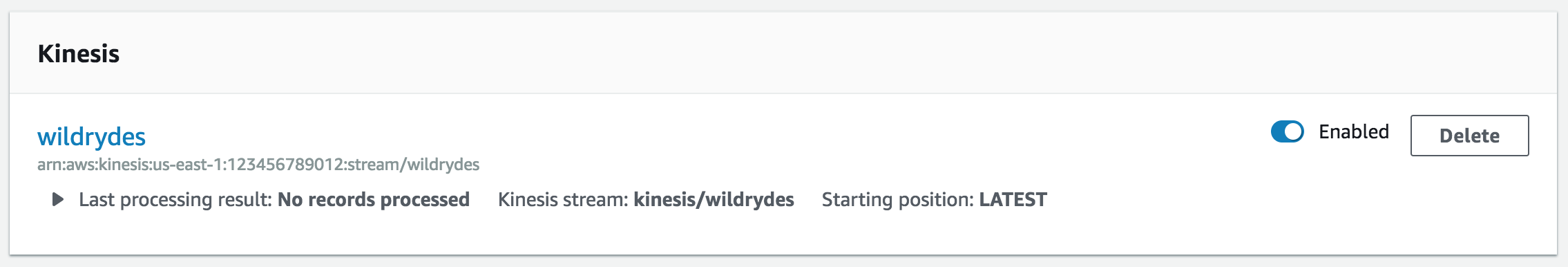
Task: Click stream/wildrydes at the end of the ARN
Action: (x=413, y=165)
